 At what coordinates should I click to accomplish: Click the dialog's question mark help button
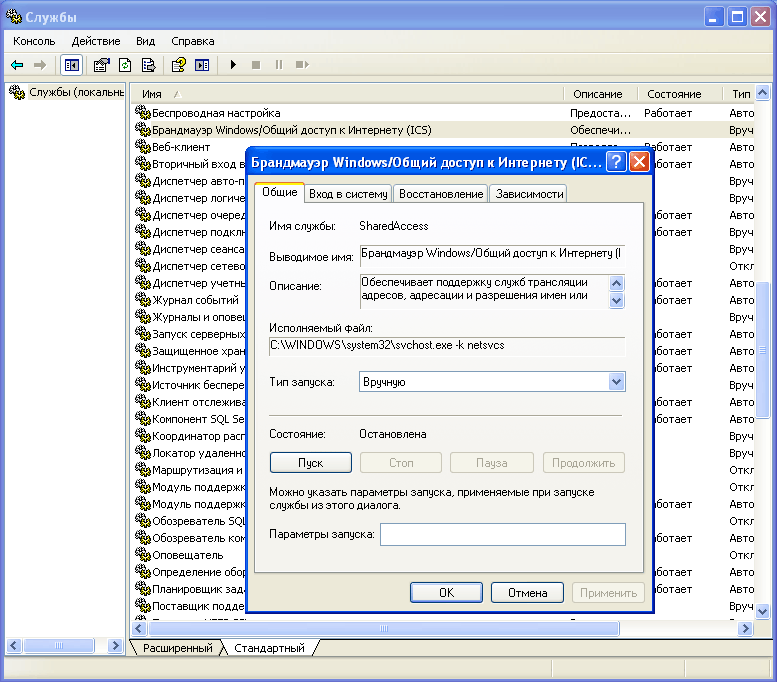(x=616, y=162)
